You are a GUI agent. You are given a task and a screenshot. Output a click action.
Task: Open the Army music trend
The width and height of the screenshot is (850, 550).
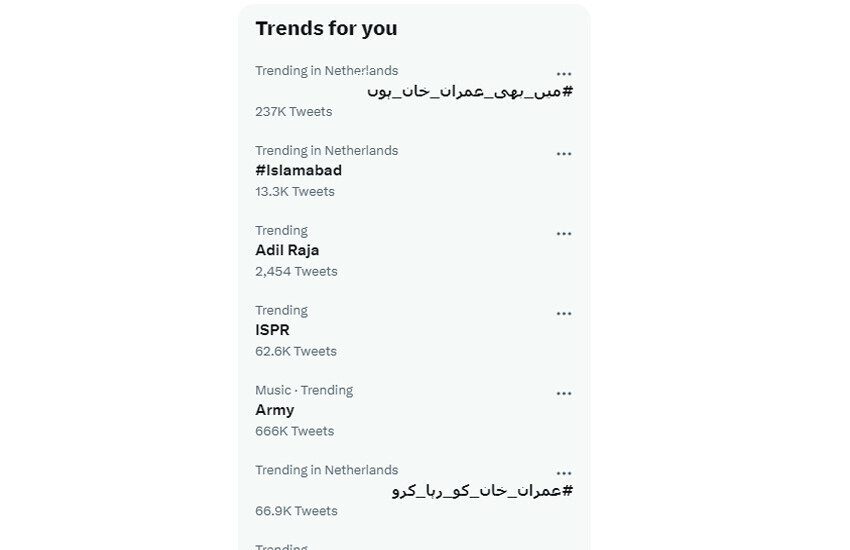274,410
